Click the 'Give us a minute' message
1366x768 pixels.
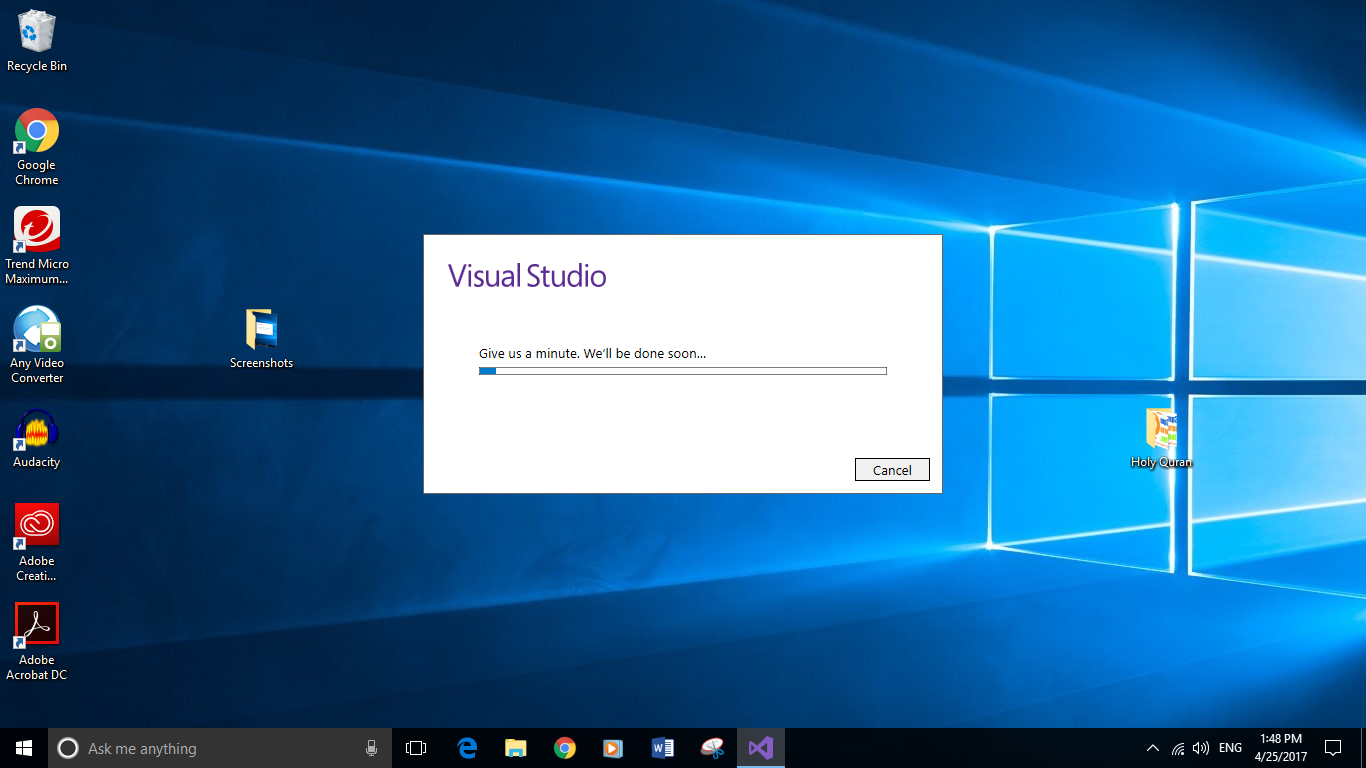(x=592, y=354)
